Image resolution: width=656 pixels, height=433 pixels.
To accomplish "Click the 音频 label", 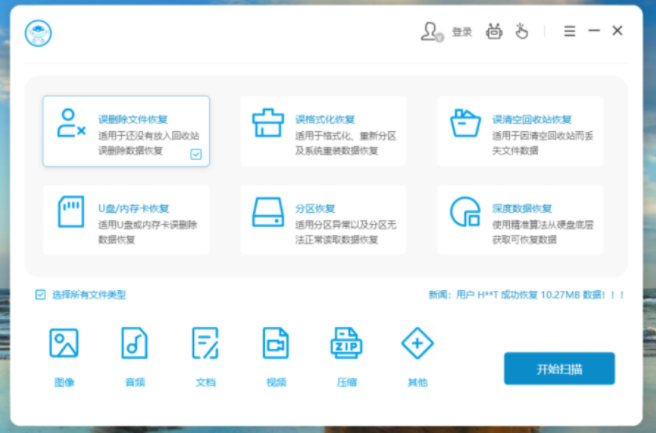I will pos(135,382).
